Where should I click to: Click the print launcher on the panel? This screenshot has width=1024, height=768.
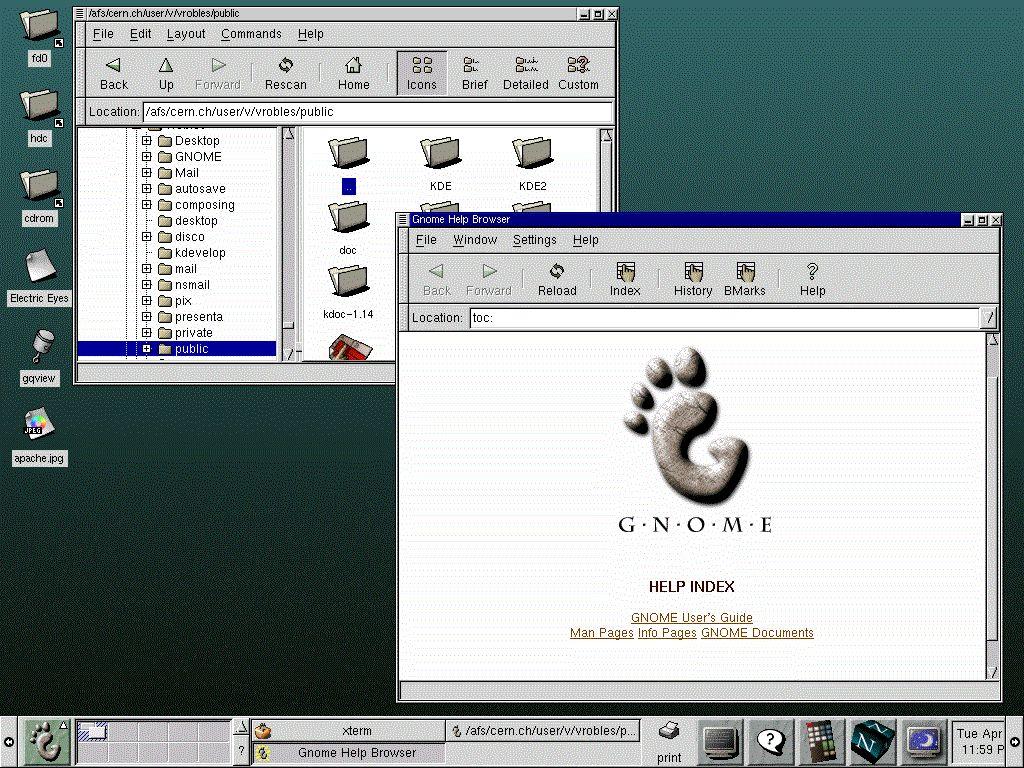669,742
